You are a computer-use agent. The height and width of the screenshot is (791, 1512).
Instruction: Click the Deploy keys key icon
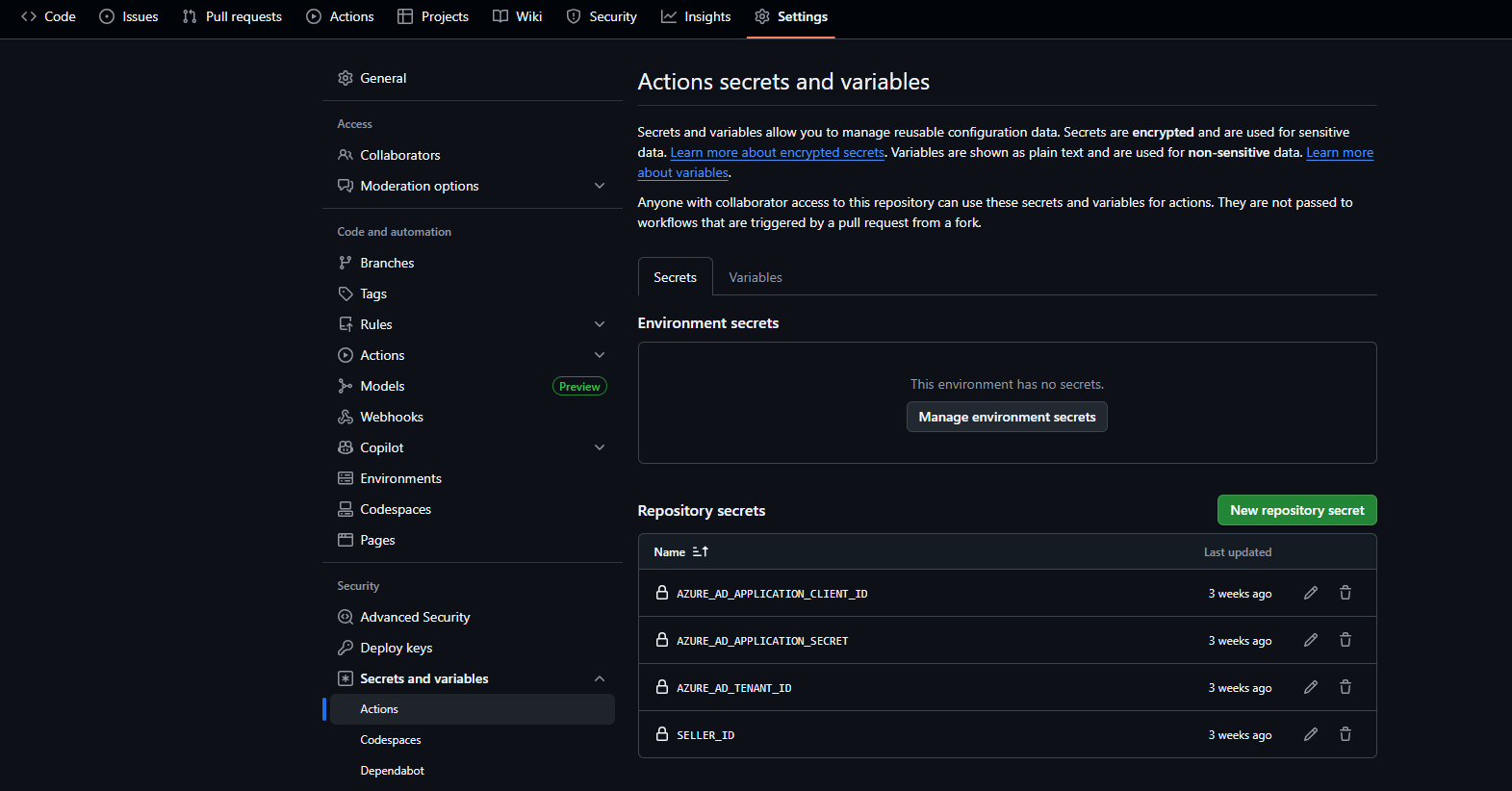346,648
